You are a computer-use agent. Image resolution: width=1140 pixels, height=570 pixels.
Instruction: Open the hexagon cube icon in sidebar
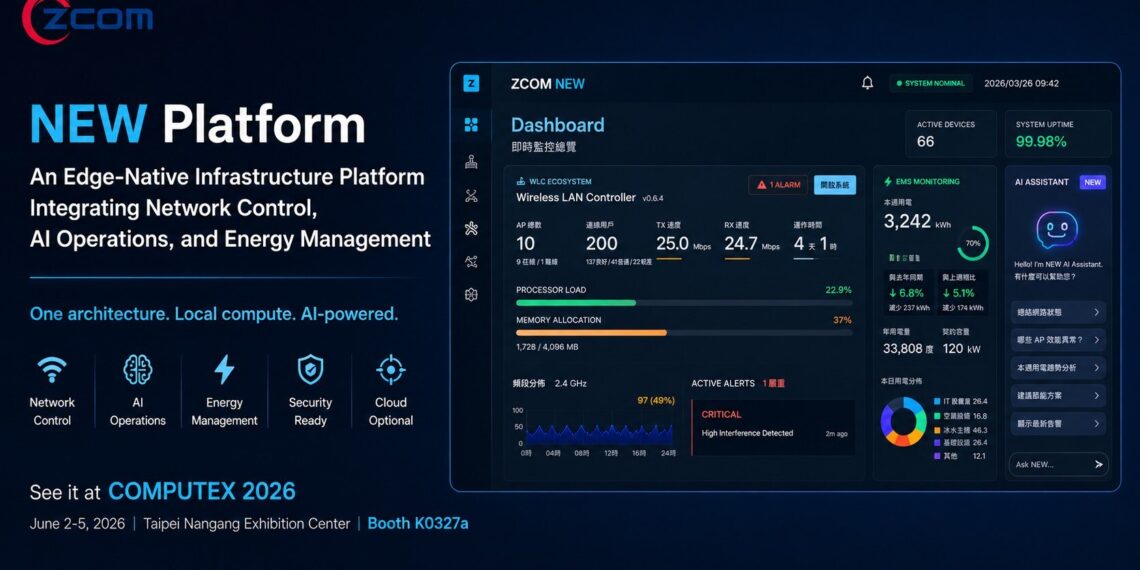point(471,294)
